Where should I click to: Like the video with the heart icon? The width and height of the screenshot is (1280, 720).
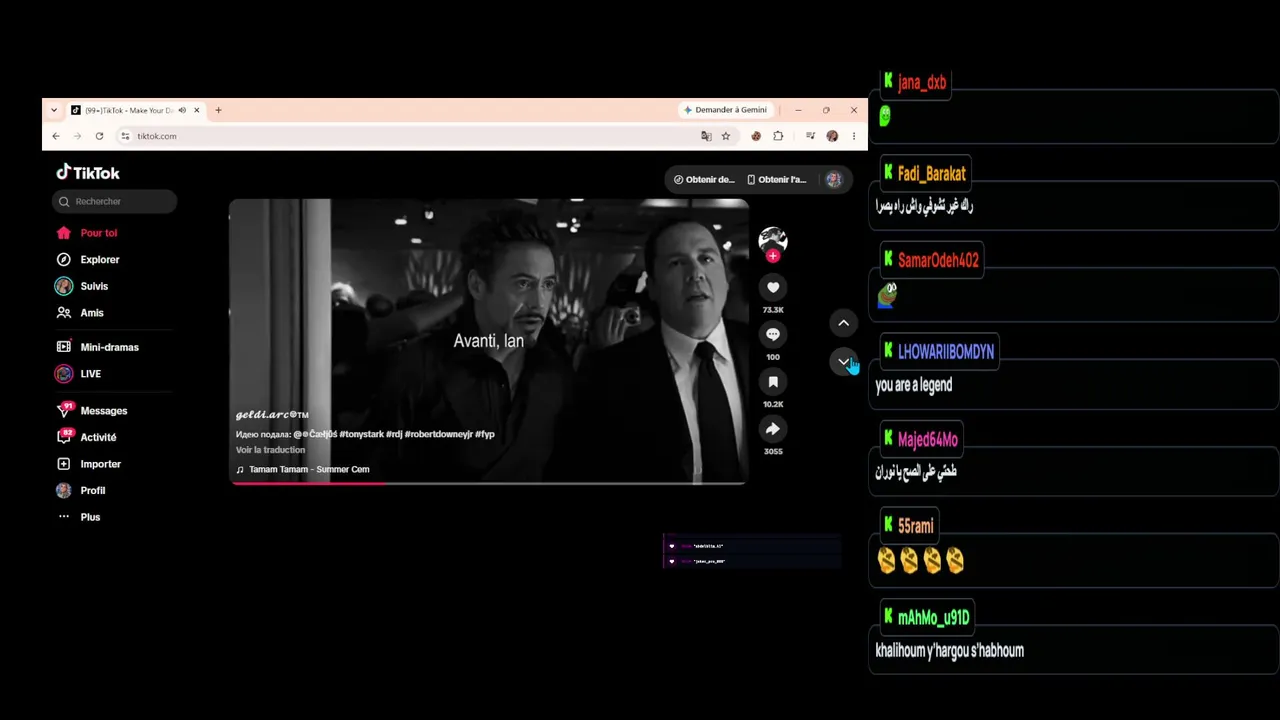click(773, 287)
